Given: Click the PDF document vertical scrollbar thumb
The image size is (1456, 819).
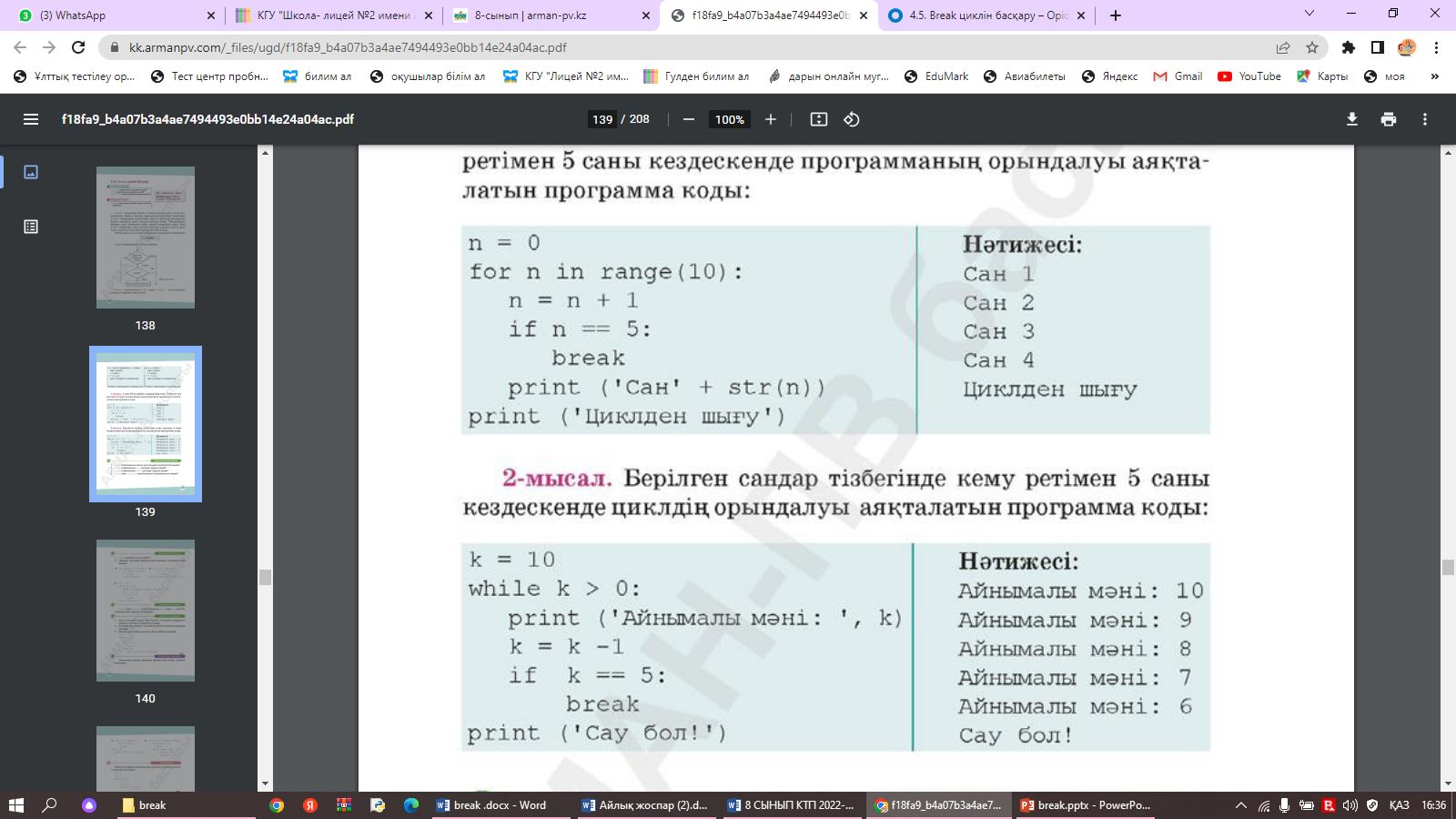Looking at the screenshot, I should [x=1448, y=567].
